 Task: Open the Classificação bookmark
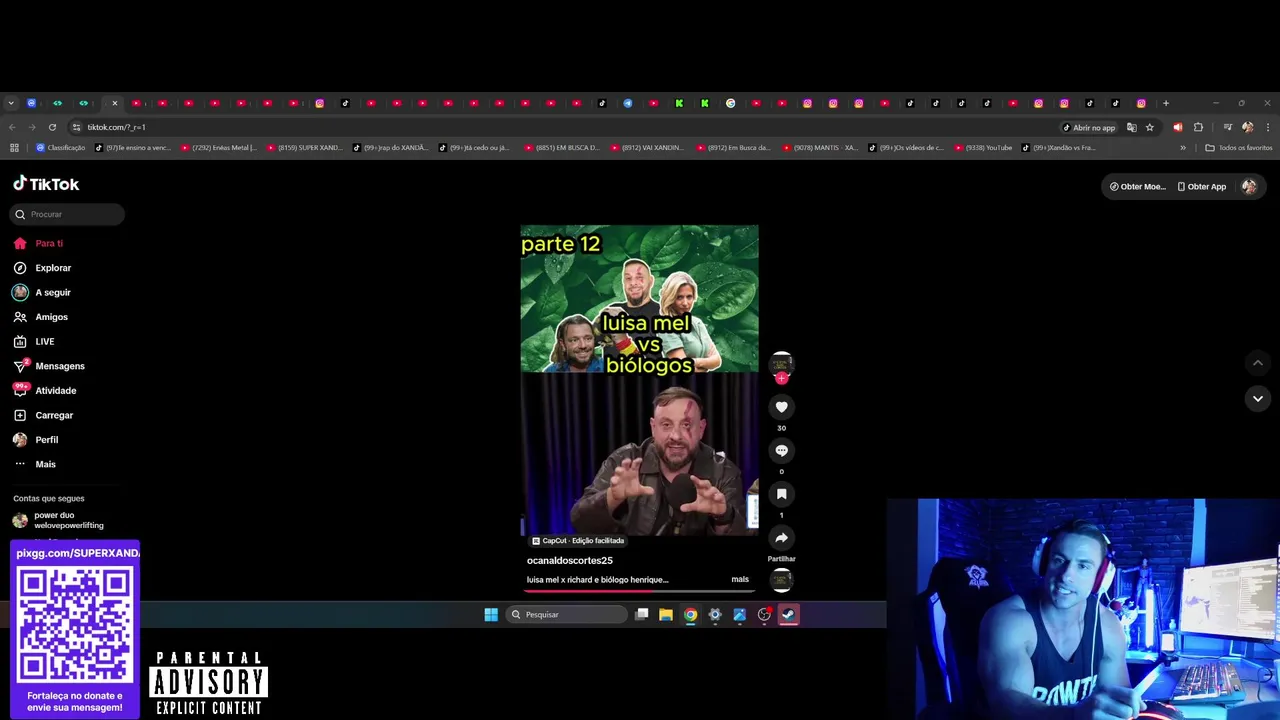[x=60, y=148]
